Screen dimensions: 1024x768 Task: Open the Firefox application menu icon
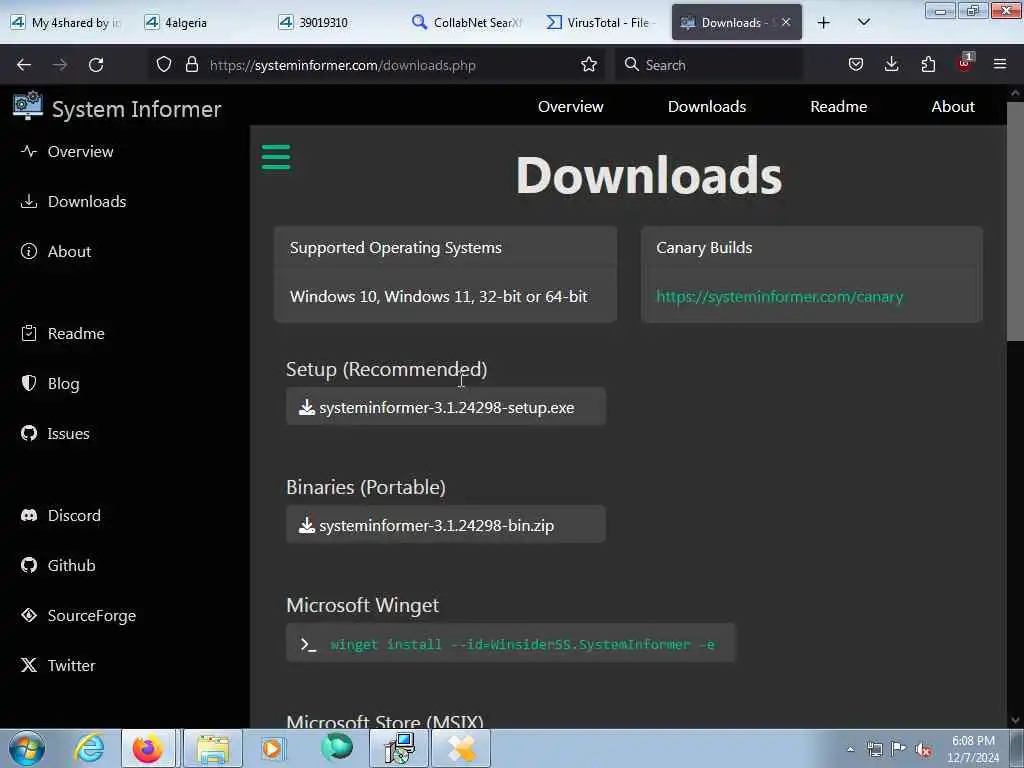[999, 64]
